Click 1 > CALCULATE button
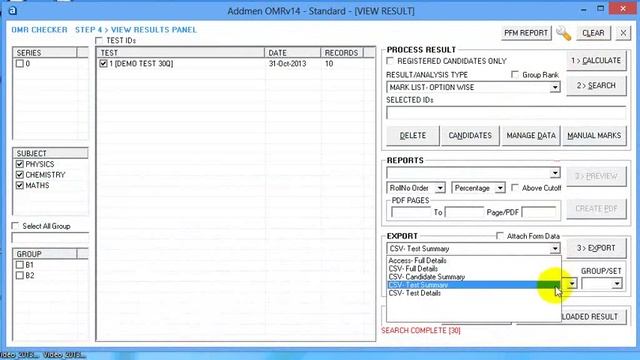Viewport: 640px width, 360px height. [596, 61]
